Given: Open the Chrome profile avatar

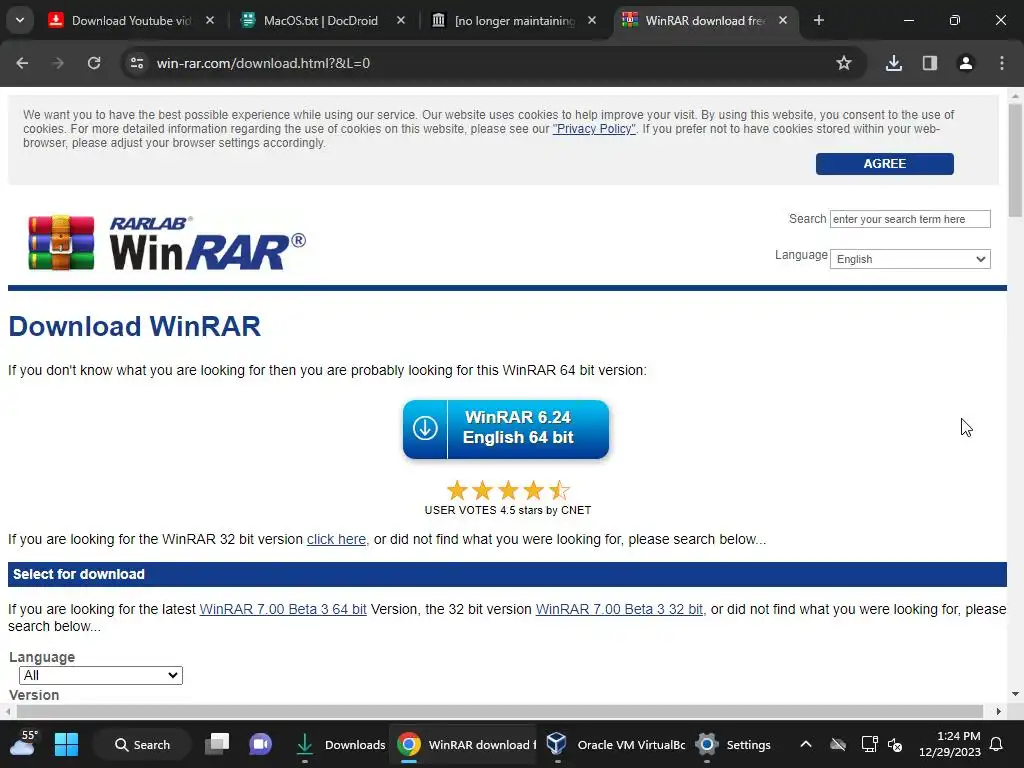Looking at the screenshot, I should [966, 63].
